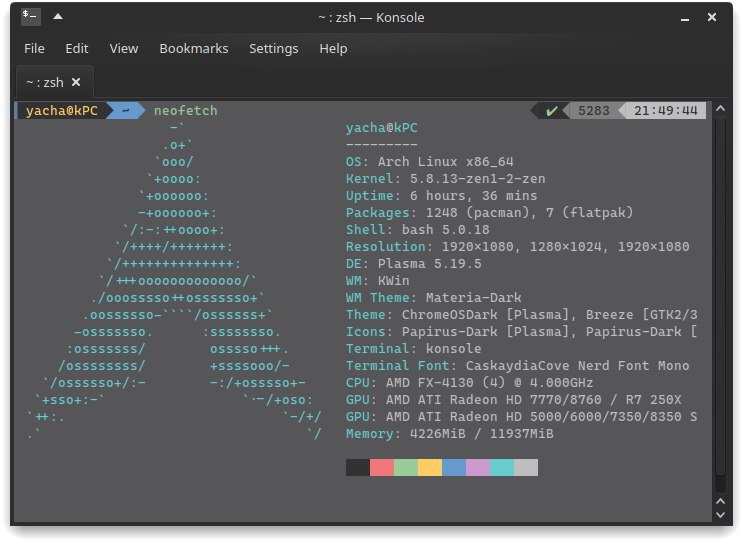This screenshot has height=540, width=743.
Task: Click the 'OS: Arch Linux x86_64' line
Action: pyautogui.click(x=430, y=162)
